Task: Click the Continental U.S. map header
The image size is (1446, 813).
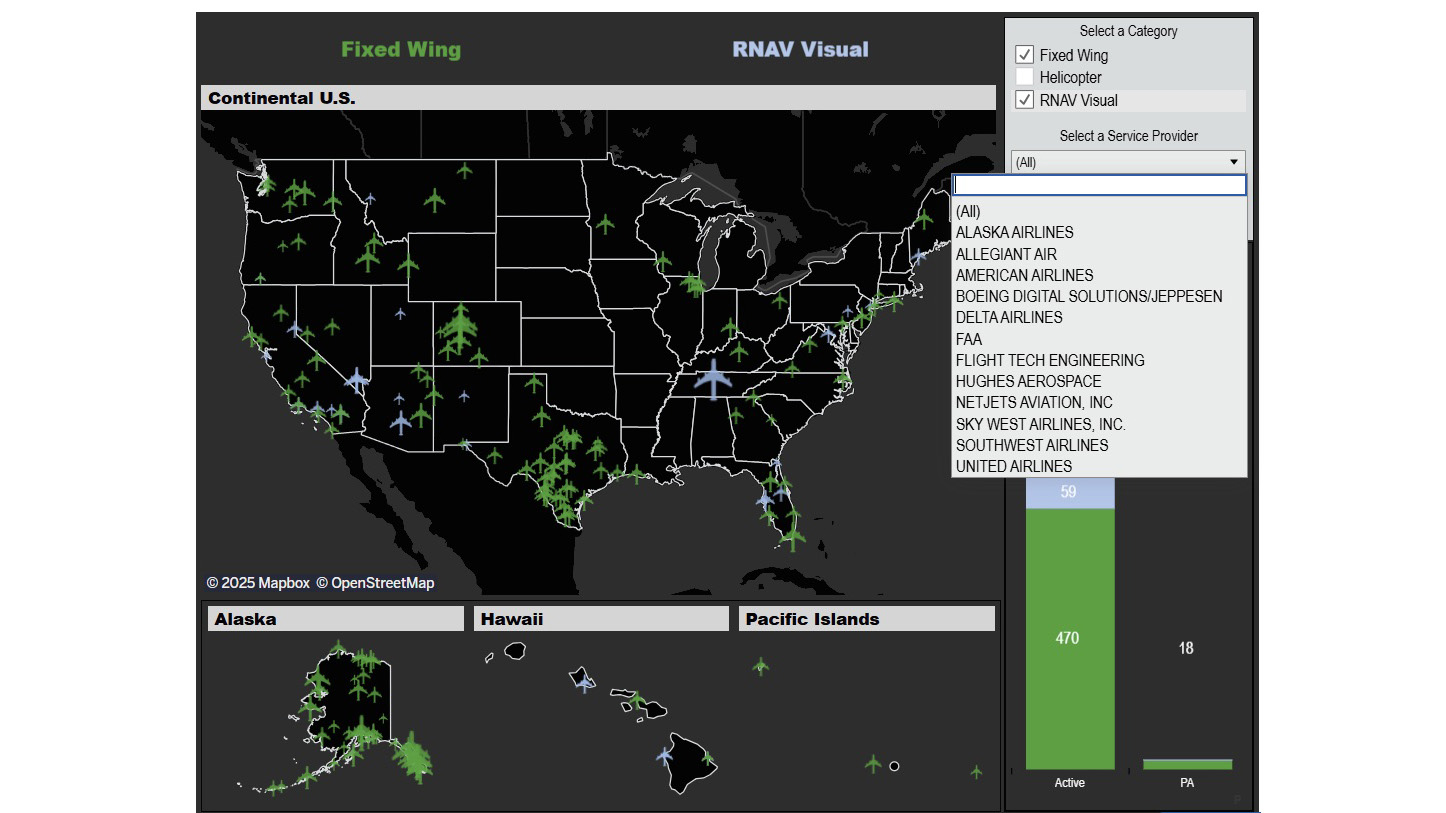Action: pos(598,98)
